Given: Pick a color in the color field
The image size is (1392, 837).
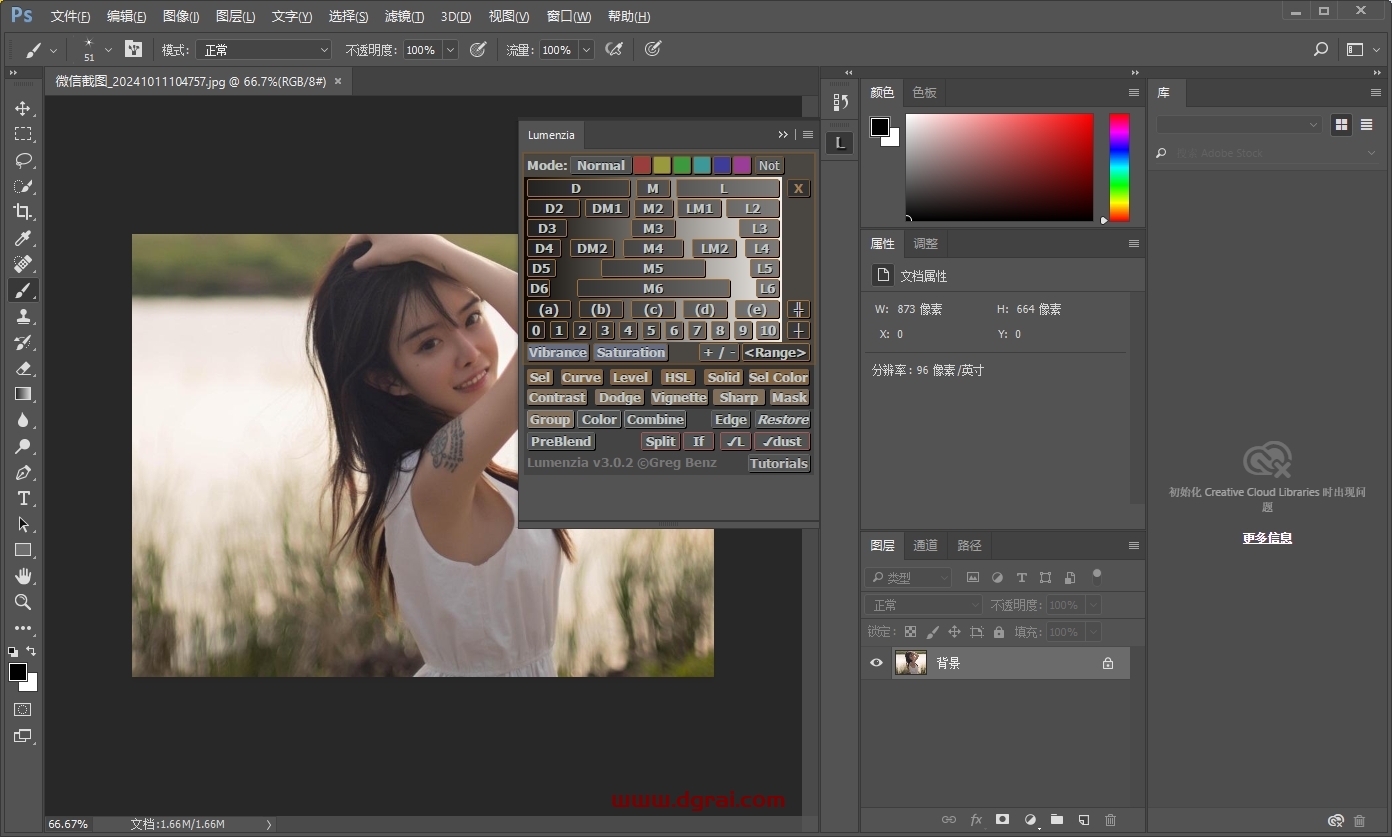Looking at the screenshot, I should click(999, 167).
